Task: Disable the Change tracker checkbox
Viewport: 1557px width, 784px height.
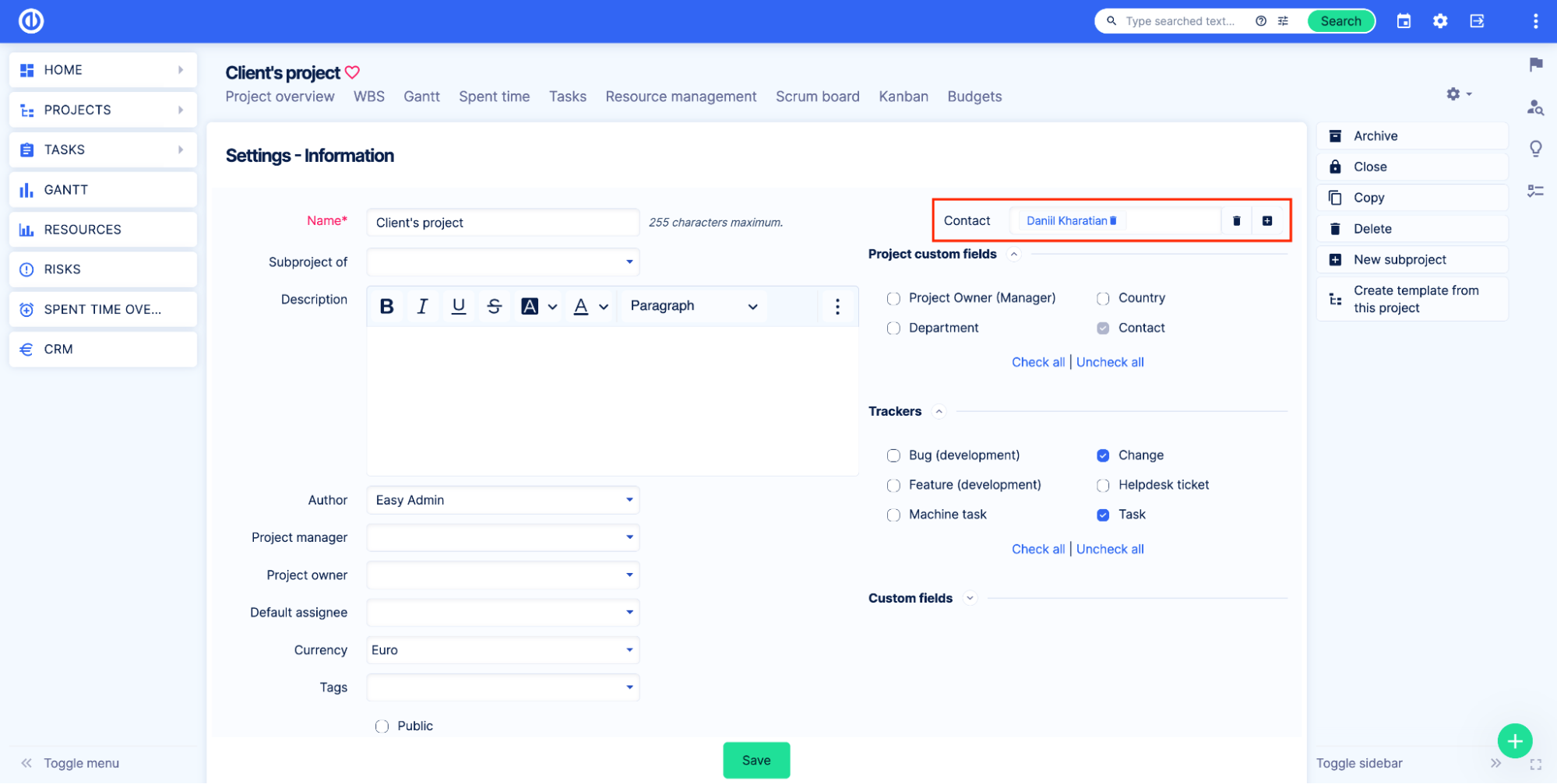Action: coord(1103,455)
